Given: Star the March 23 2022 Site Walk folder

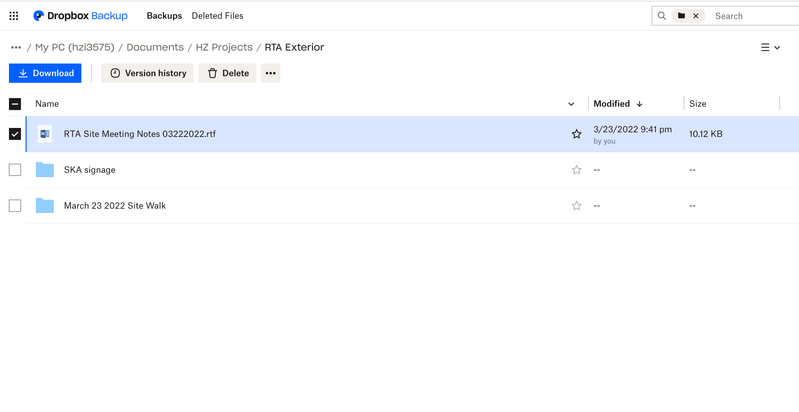Looking at the screenshot, I should (576, 206).
